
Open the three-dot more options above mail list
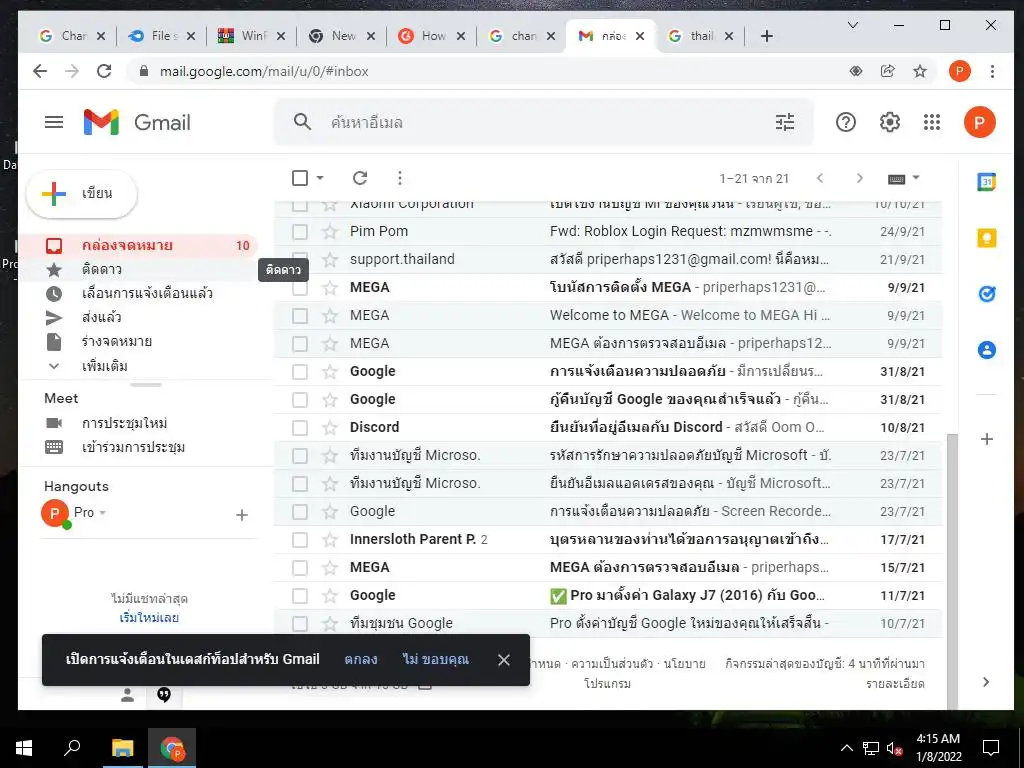coord(400,178)
